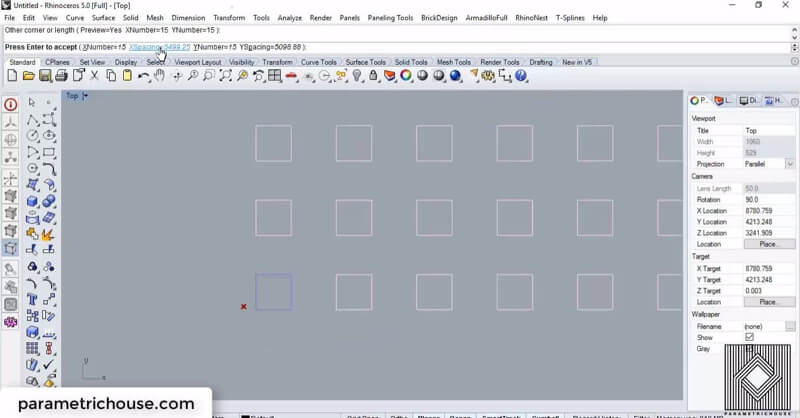This screenshot has width=800, height=418.
Task: Open the Top viewport title dropdown arrow
Action: pos(86,96)
